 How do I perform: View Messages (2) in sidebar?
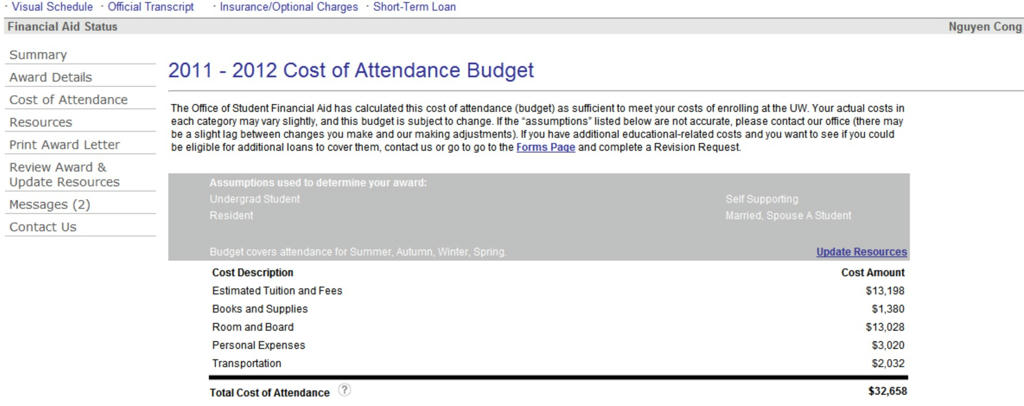[50, 204]
